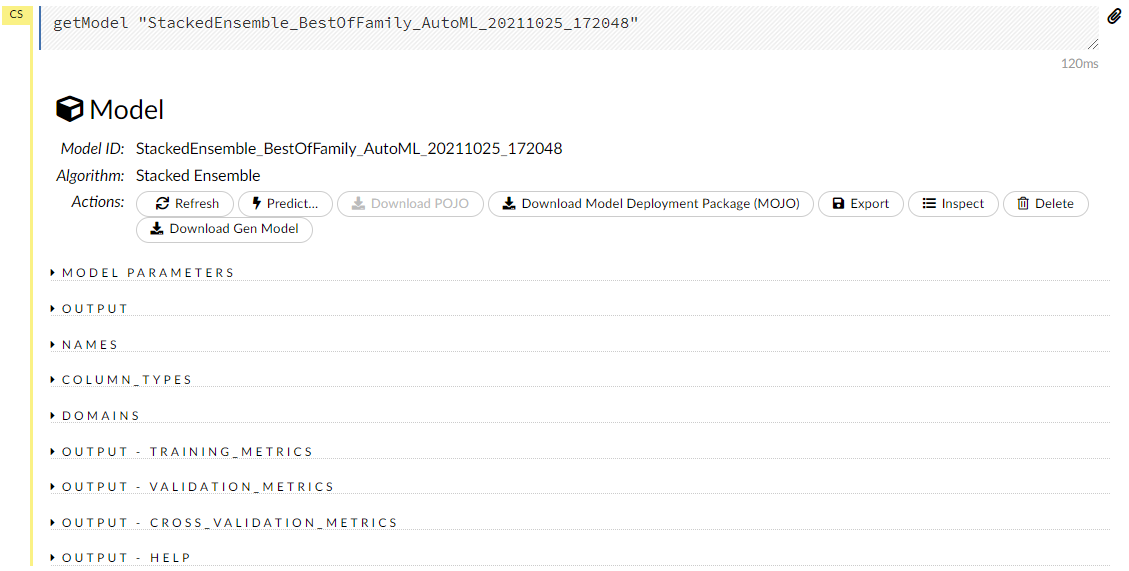Click the paperclip attachment icon

pyautogui.click(x=1114, y=17)
